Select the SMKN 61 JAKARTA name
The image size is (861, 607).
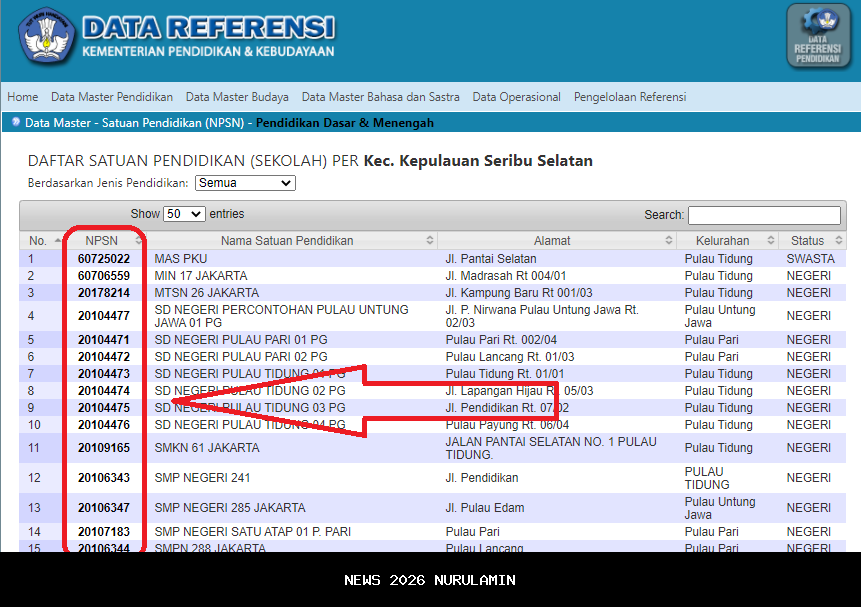pos(207,448)
